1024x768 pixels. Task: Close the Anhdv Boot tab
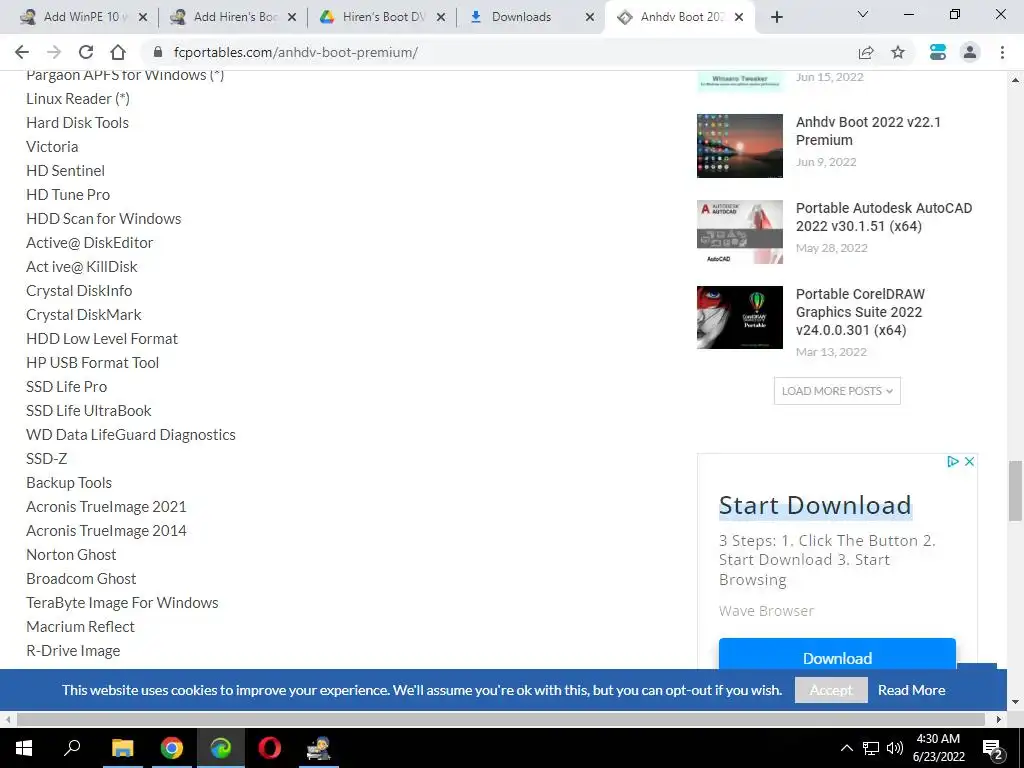coord(739,17)
